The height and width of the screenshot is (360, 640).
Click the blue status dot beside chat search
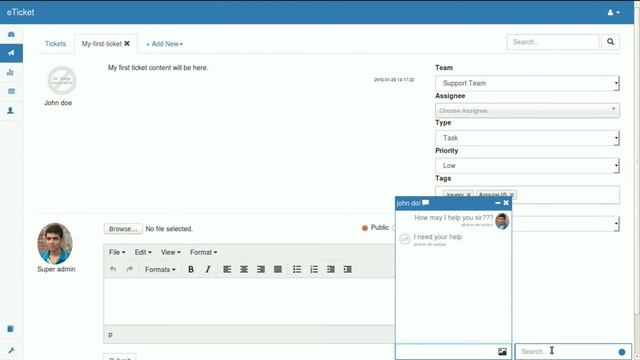622,352
